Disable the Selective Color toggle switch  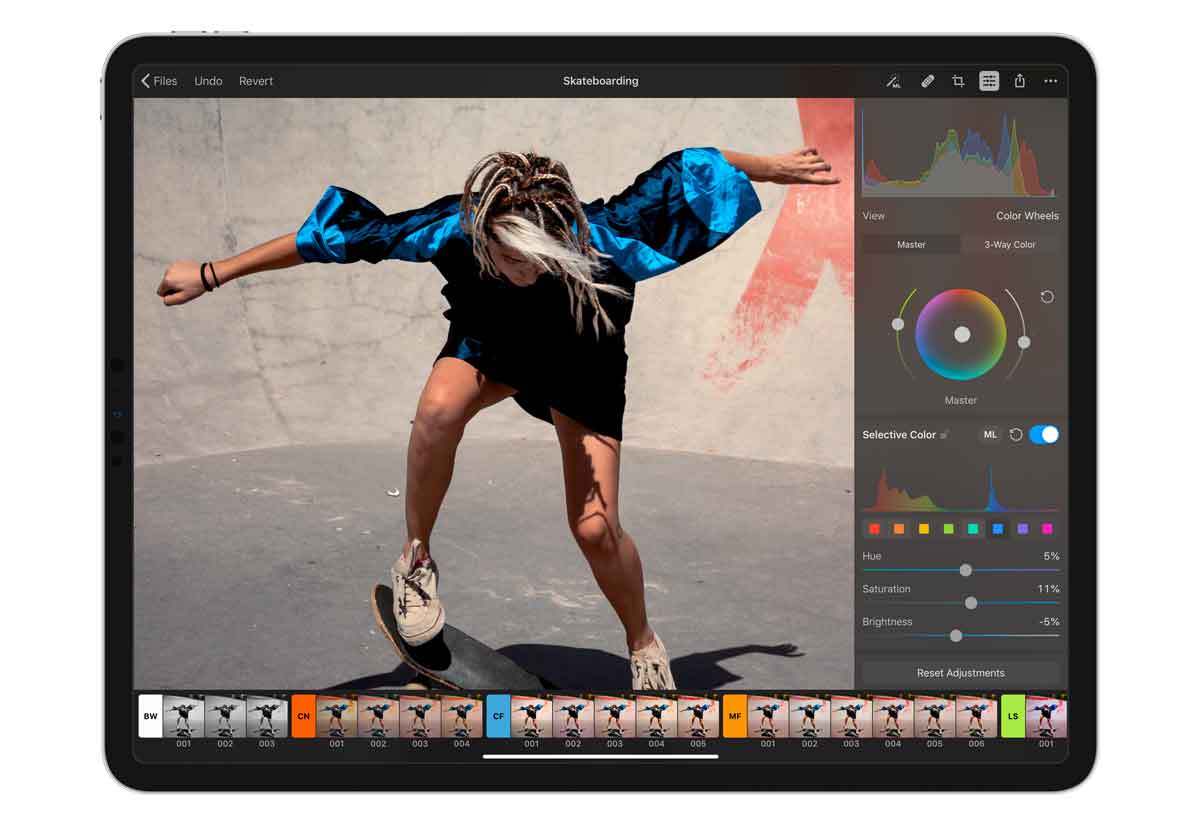[1043, 435]
